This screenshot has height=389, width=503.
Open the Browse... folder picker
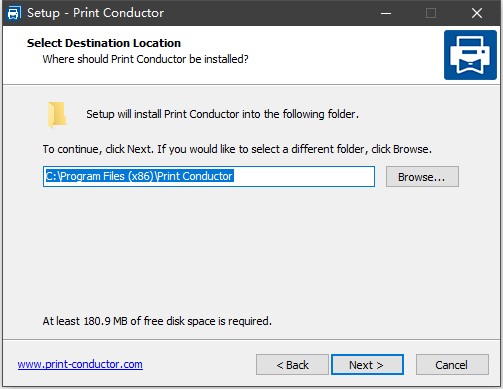click(x=422, y=177)
